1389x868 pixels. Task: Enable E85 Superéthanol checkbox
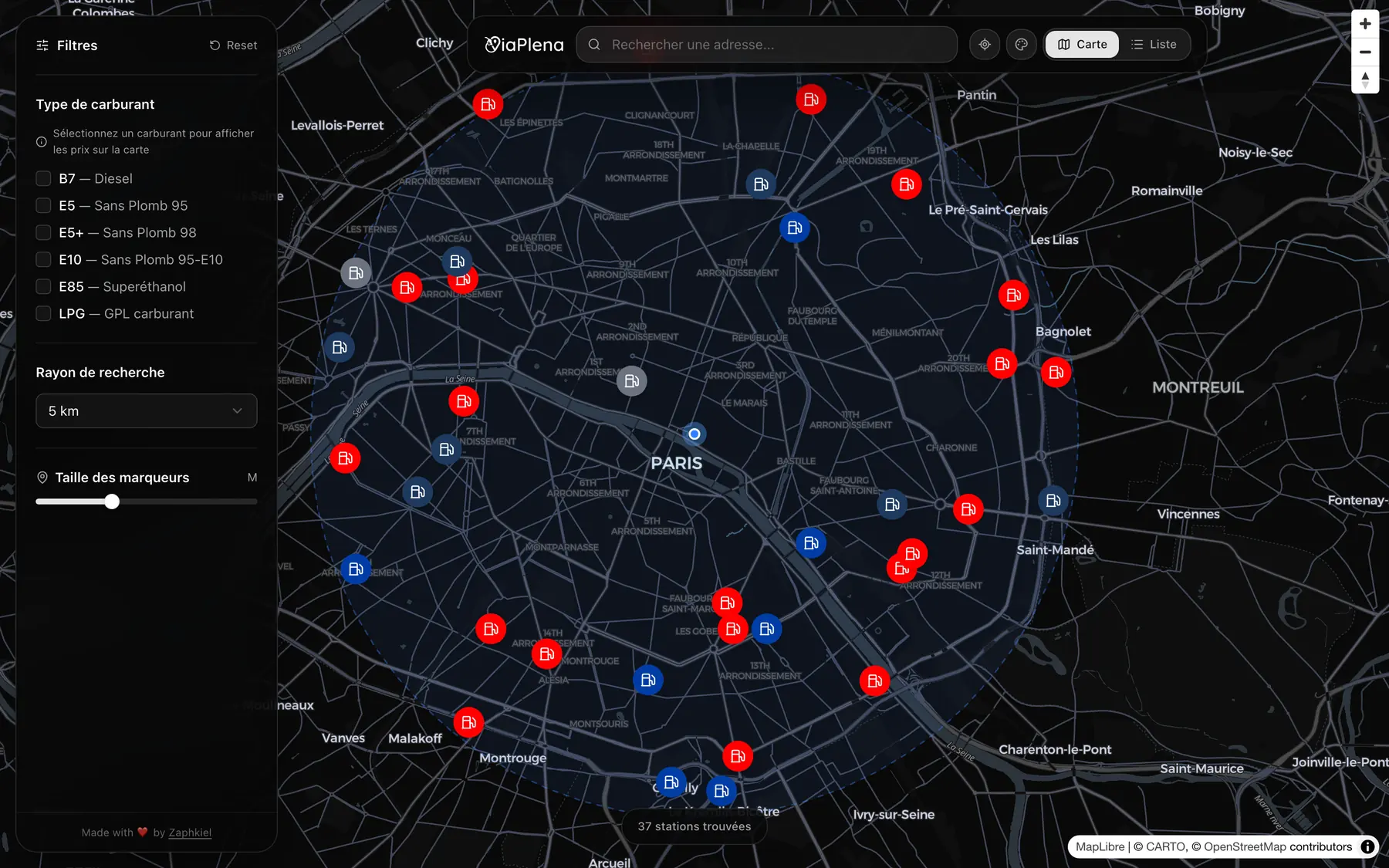pyautogui.click(x=44, y=287)
